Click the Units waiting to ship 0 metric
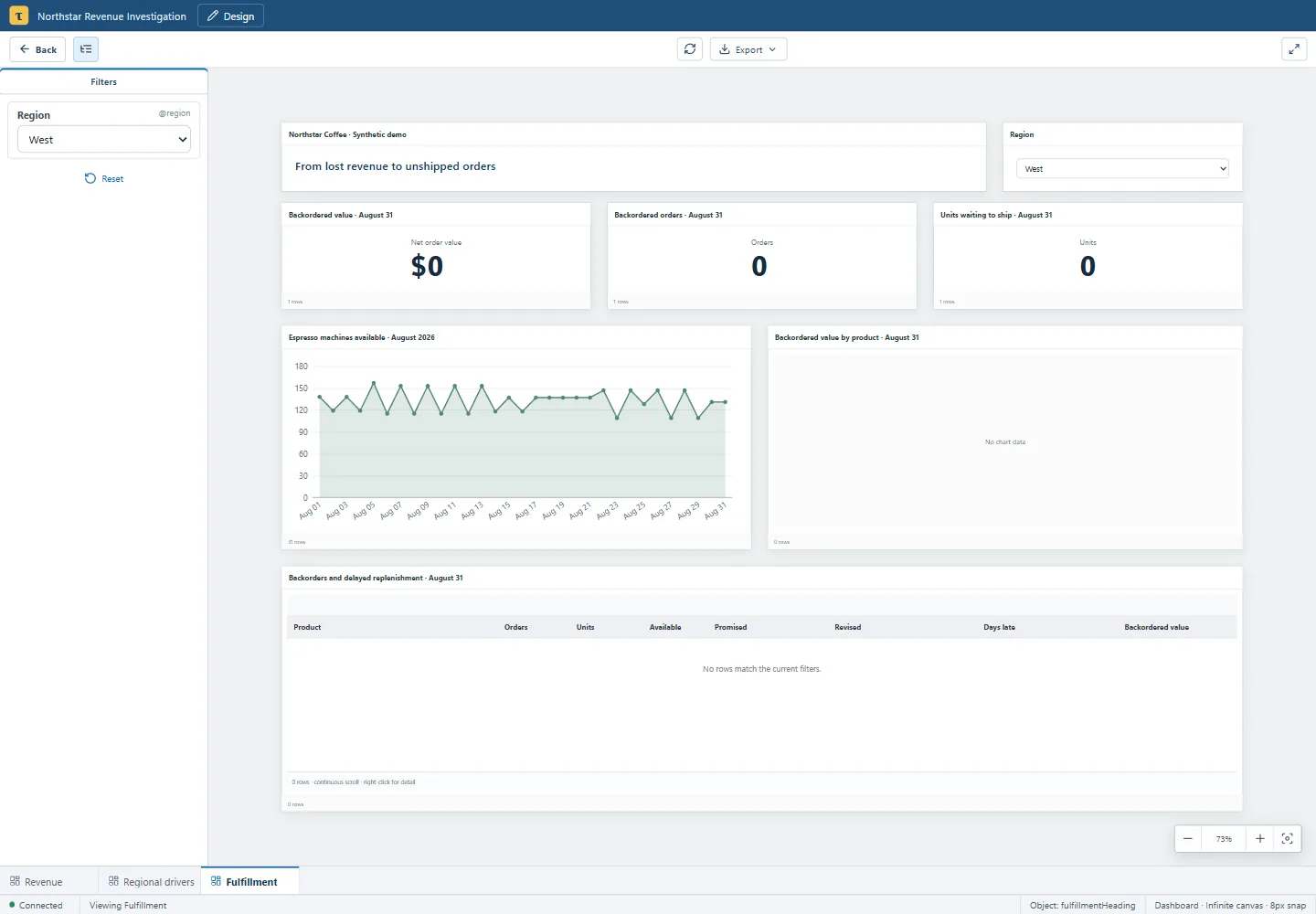1316x914 pixels. pyautogui.click(x=1088, y=266)
